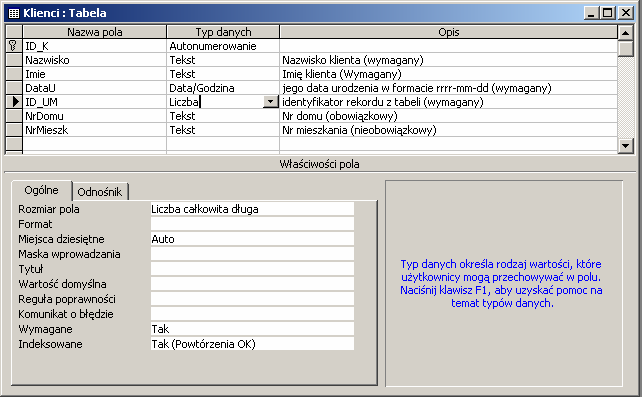Image resolution: width=642 pixels, height=397 pixels.
Task: Click the 'Indeksowane' property label
Action: coord(50,344)
